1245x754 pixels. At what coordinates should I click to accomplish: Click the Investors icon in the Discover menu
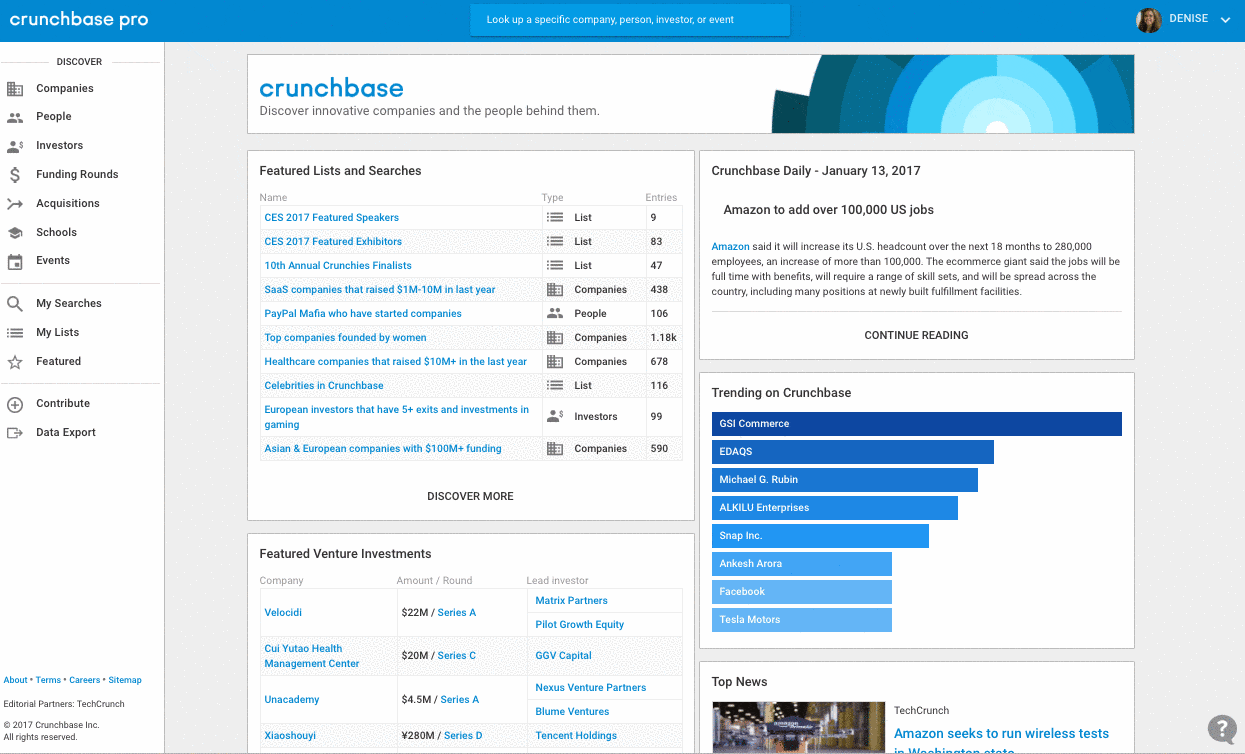tap(17, 145)
